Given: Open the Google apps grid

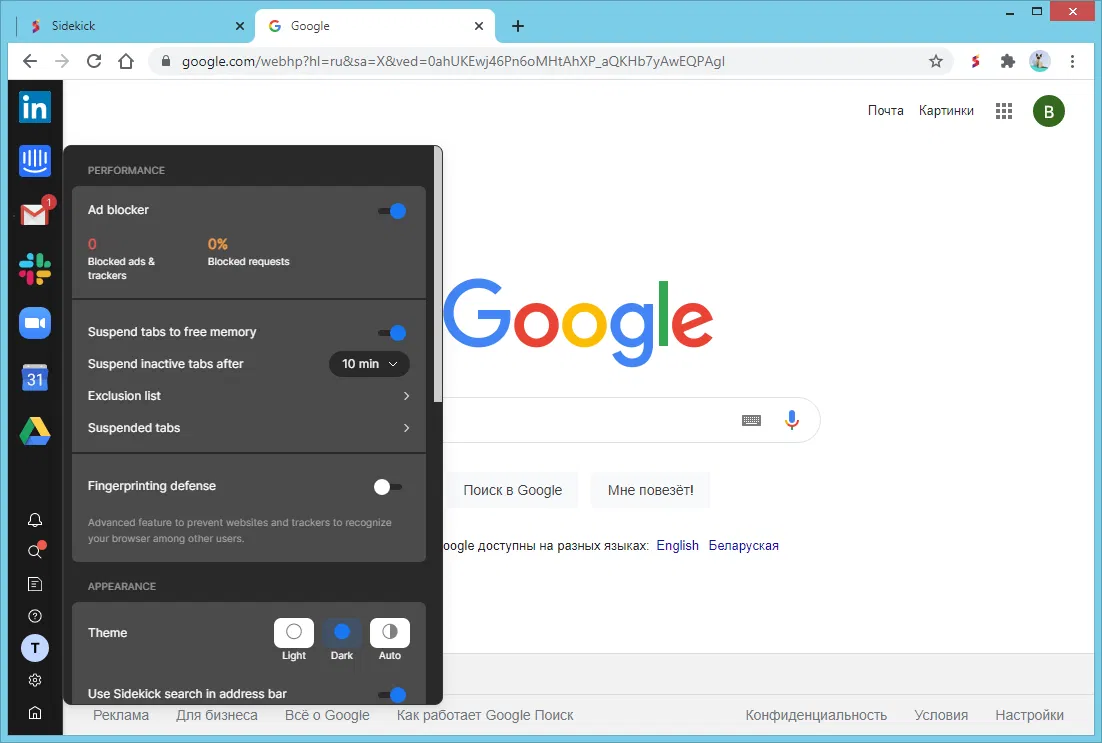Looking at the screenshot, I should click(x=1004, y=110).
